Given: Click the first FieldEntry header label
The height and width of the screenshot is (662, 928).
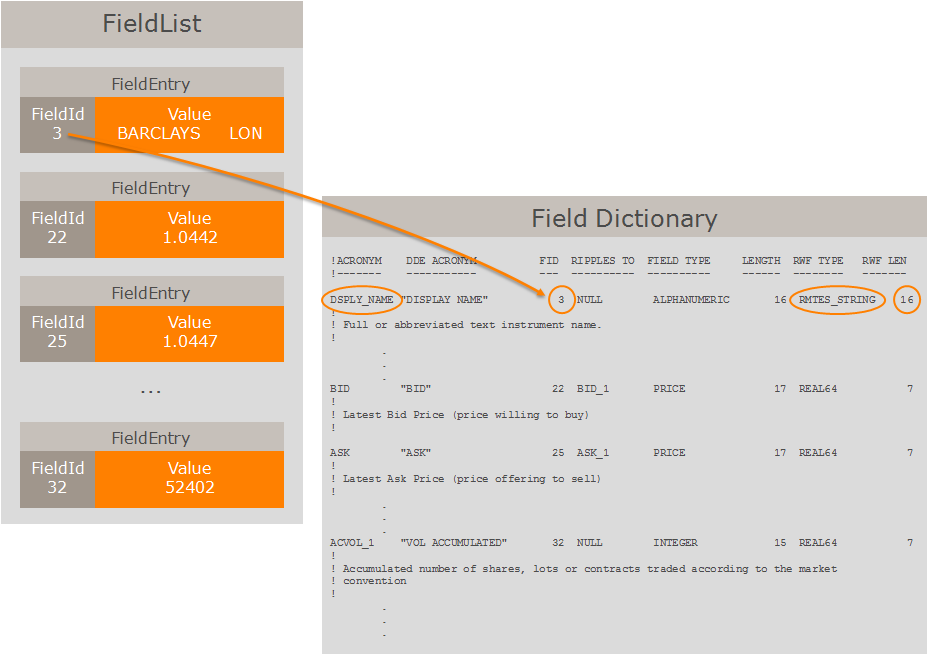Looking at the screenshot, I should pos(152,83).
